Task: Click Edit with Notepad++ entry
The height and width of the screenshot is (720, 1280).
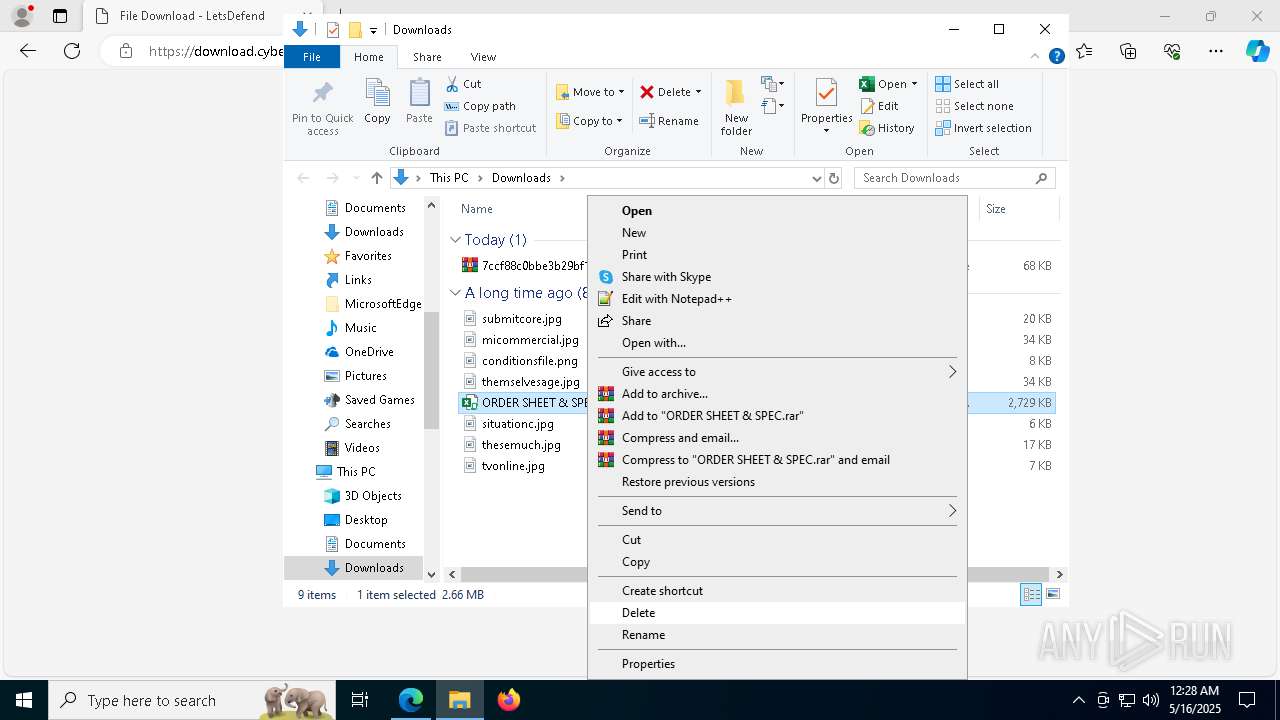Action: 776,299
